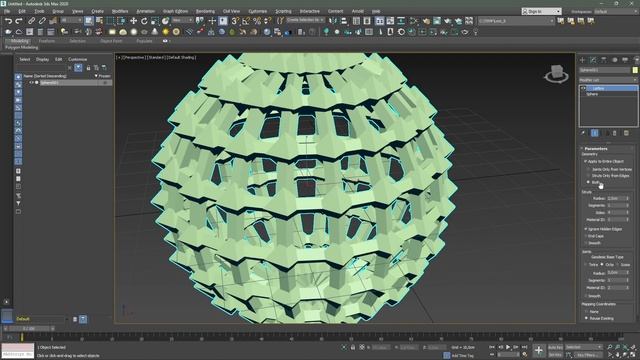Click the Remove modifier trash icon
640x360 pixels.
tap(615, 133)
